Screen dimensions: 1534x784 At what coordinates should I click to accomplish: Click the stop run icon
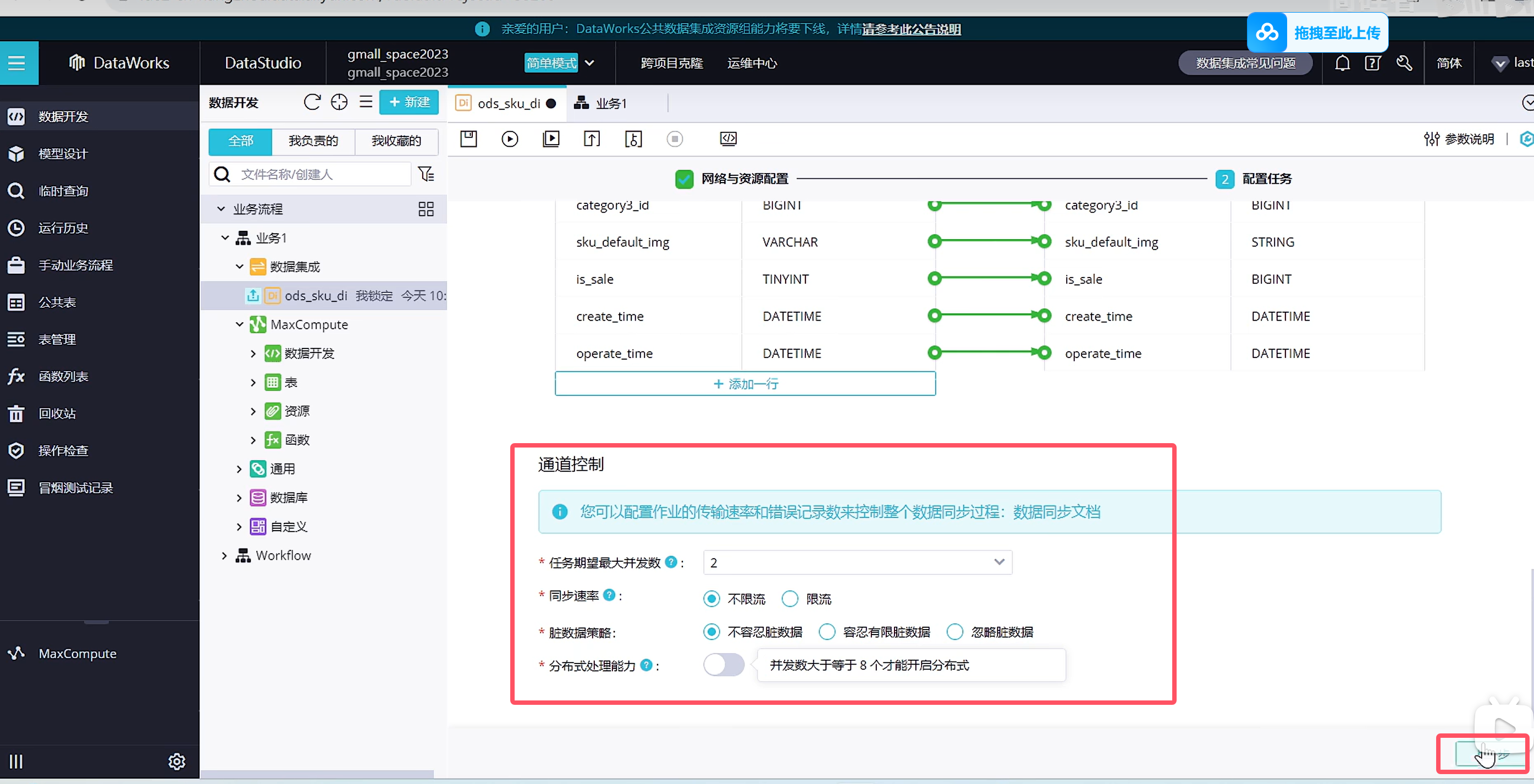pyautogui.click(x=674, y=139)
